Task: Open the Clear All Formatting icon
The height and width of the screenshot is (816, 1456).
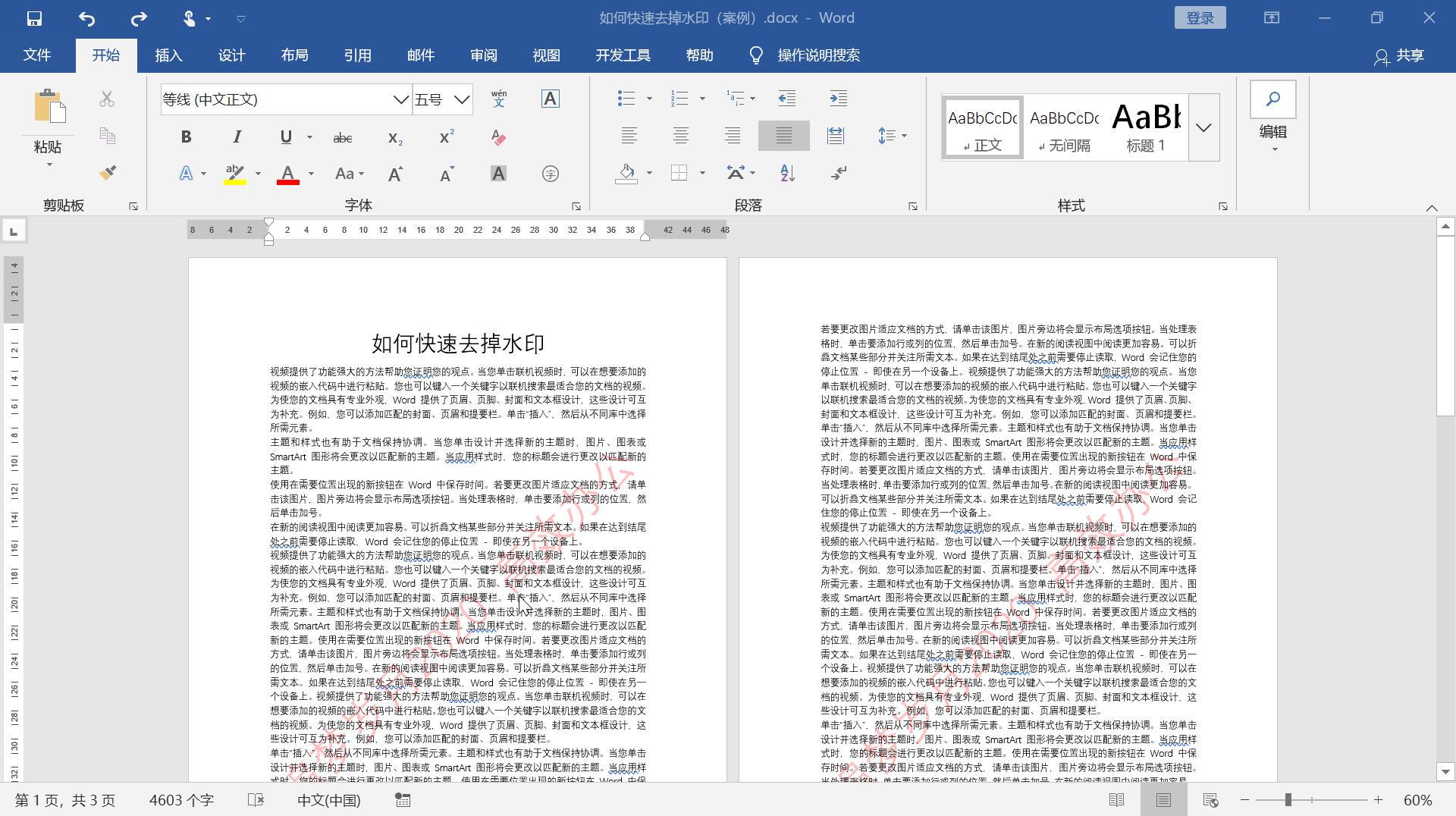Action: [x=498, y=137]
